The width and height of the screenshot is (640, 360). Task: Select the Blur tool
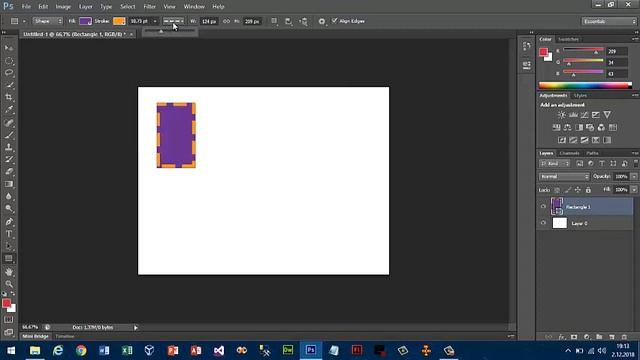point(9,196)
